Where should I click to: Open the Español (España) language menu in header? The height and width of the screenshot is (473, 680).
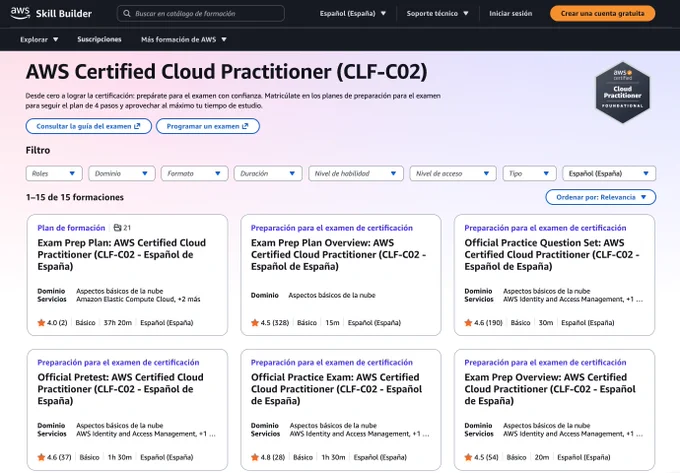(x=353, y=13)
